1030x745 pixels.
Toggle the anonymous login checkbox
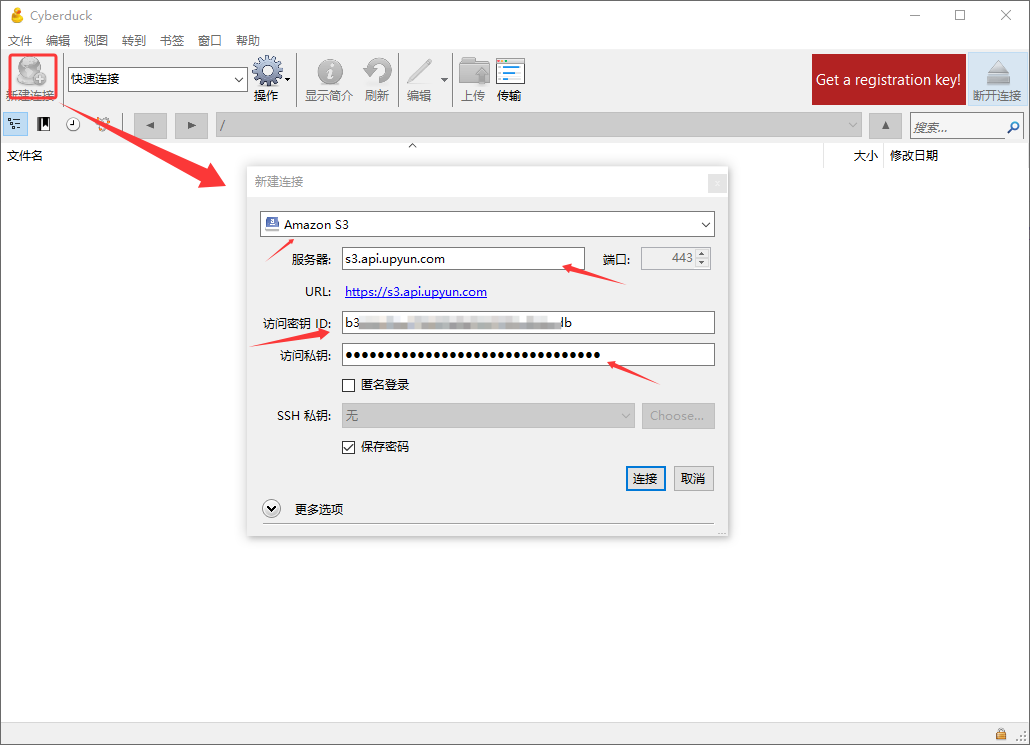pos(349,385)
